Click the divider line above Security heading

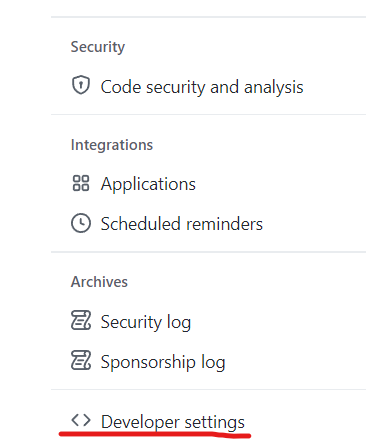pyautogui.click(x=208, y=17)
